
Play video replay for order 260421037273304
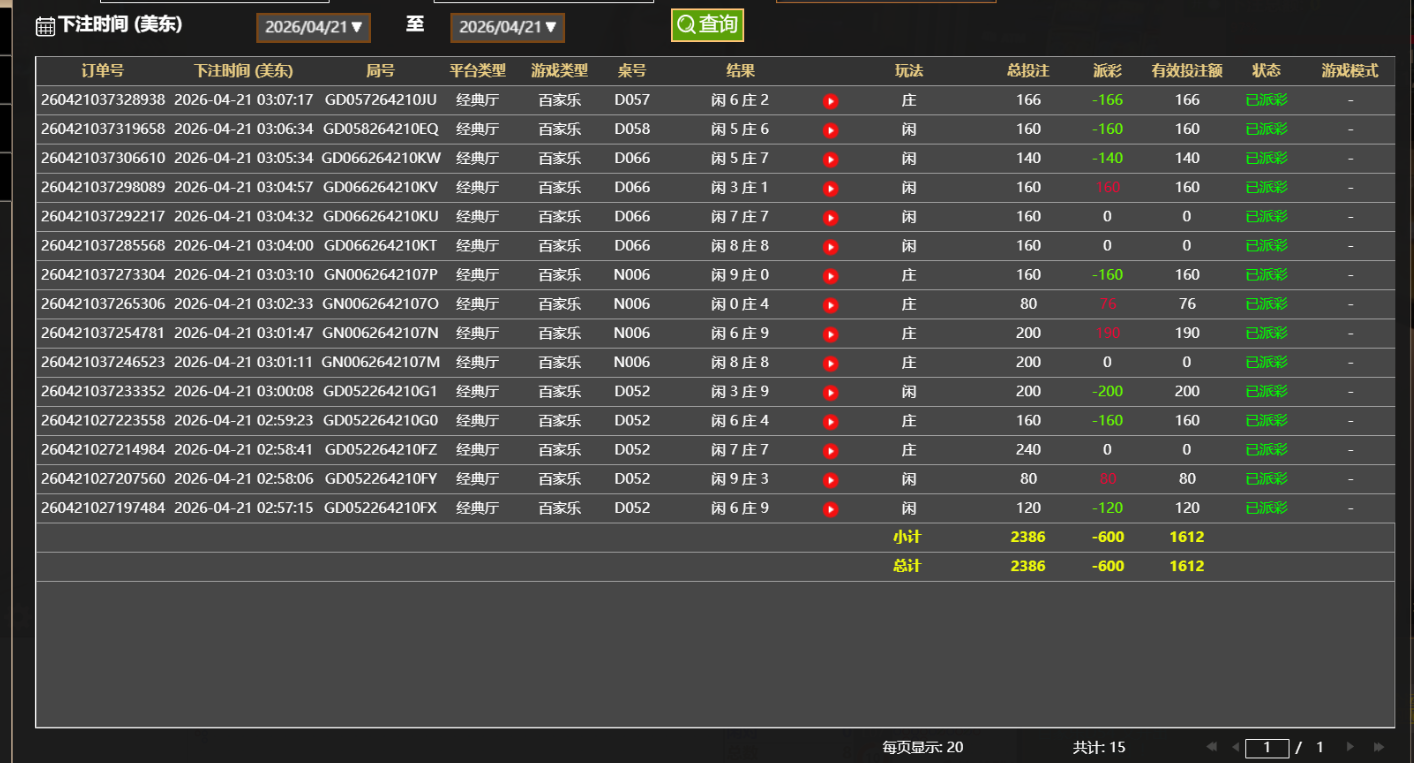pyautogui.click(x=830, y=276)
